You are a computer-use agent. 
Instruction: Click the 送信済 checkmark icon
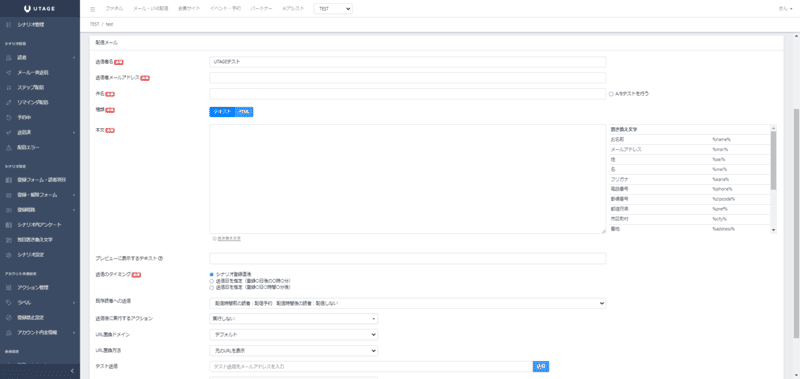[9, 133]
